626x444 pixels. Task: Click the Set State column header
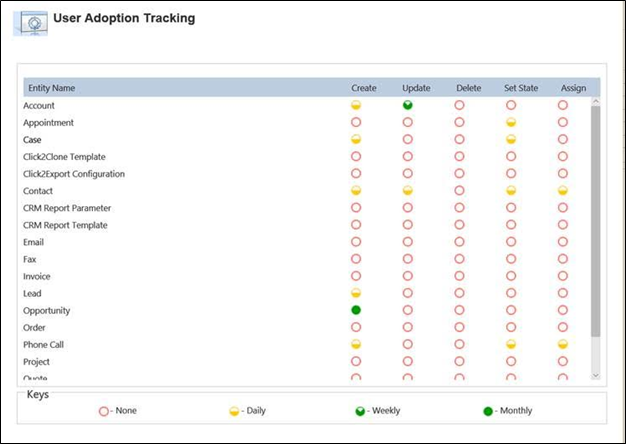[x=521, y=88]
